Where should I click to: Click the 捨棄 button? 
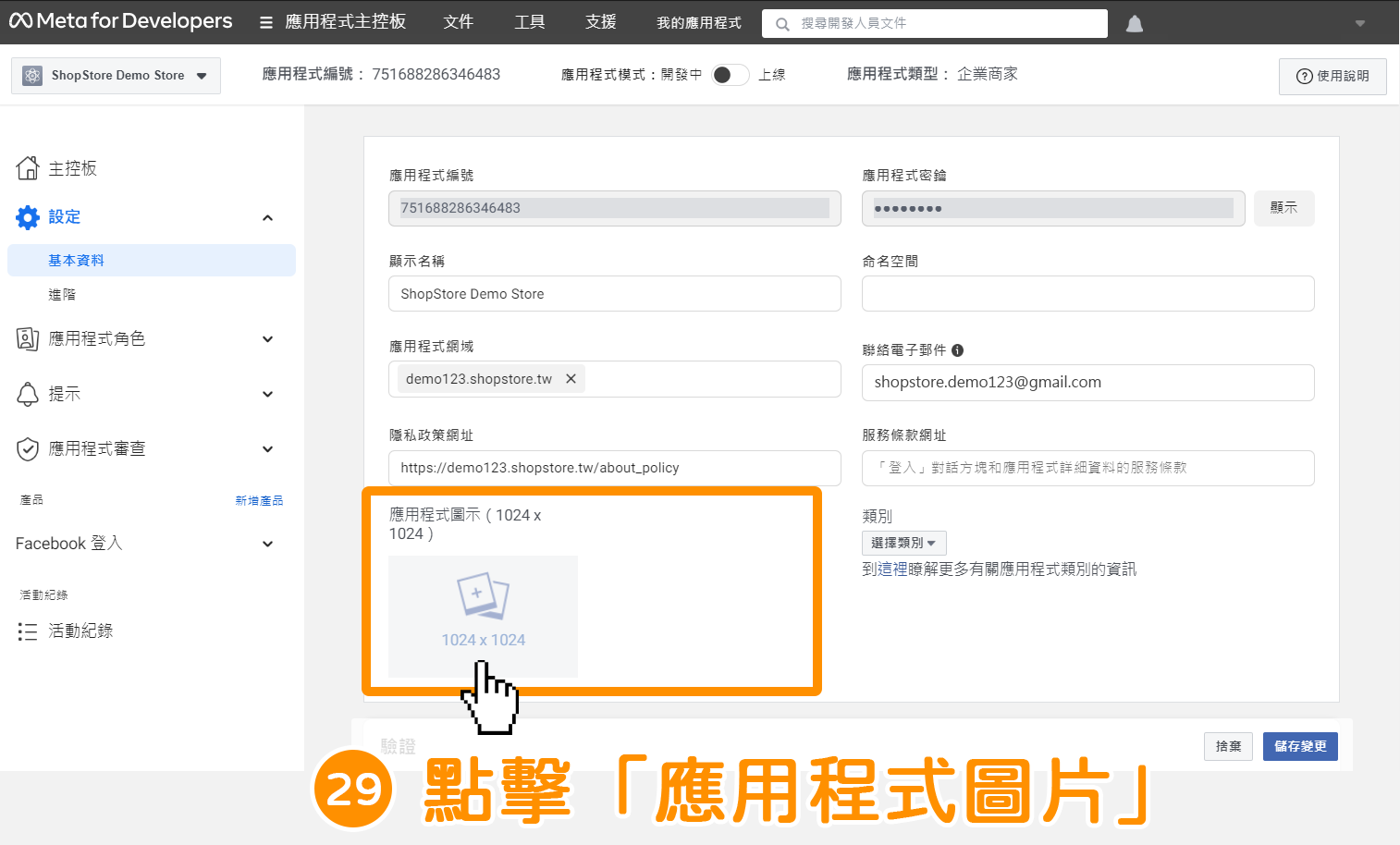point(1229,746)
